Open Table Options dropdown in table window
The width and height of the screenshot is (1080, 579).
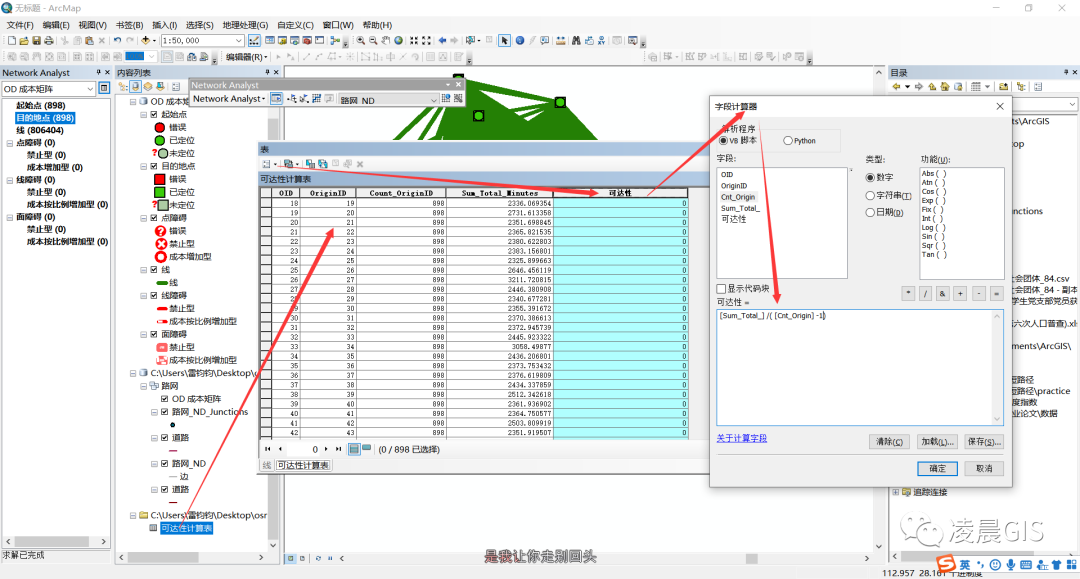(x=269, y=164)
